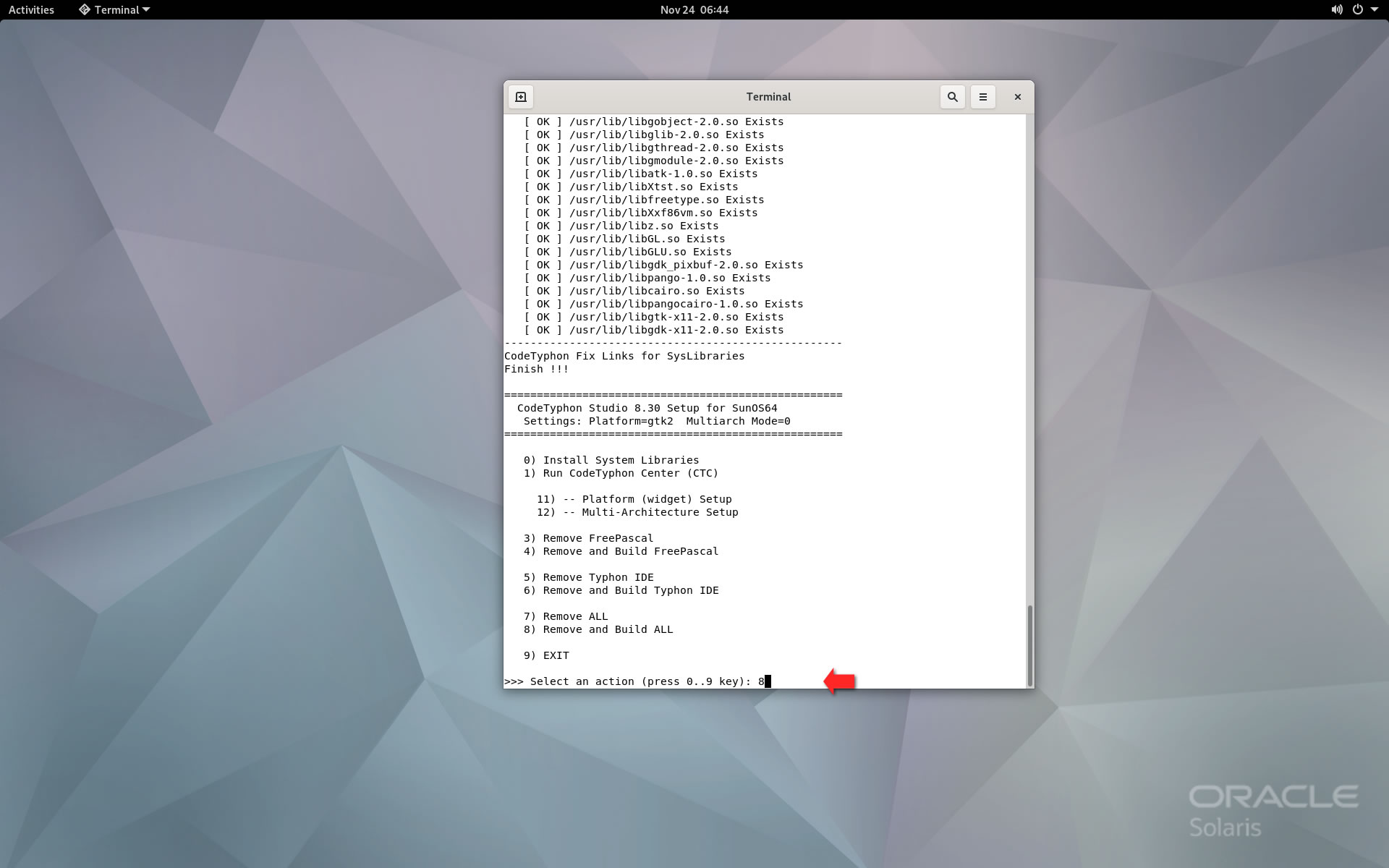The height and width of the screenshot is (868, 1389).
Task: Click the Terminal window title bar label
Action: click(768, 97)
